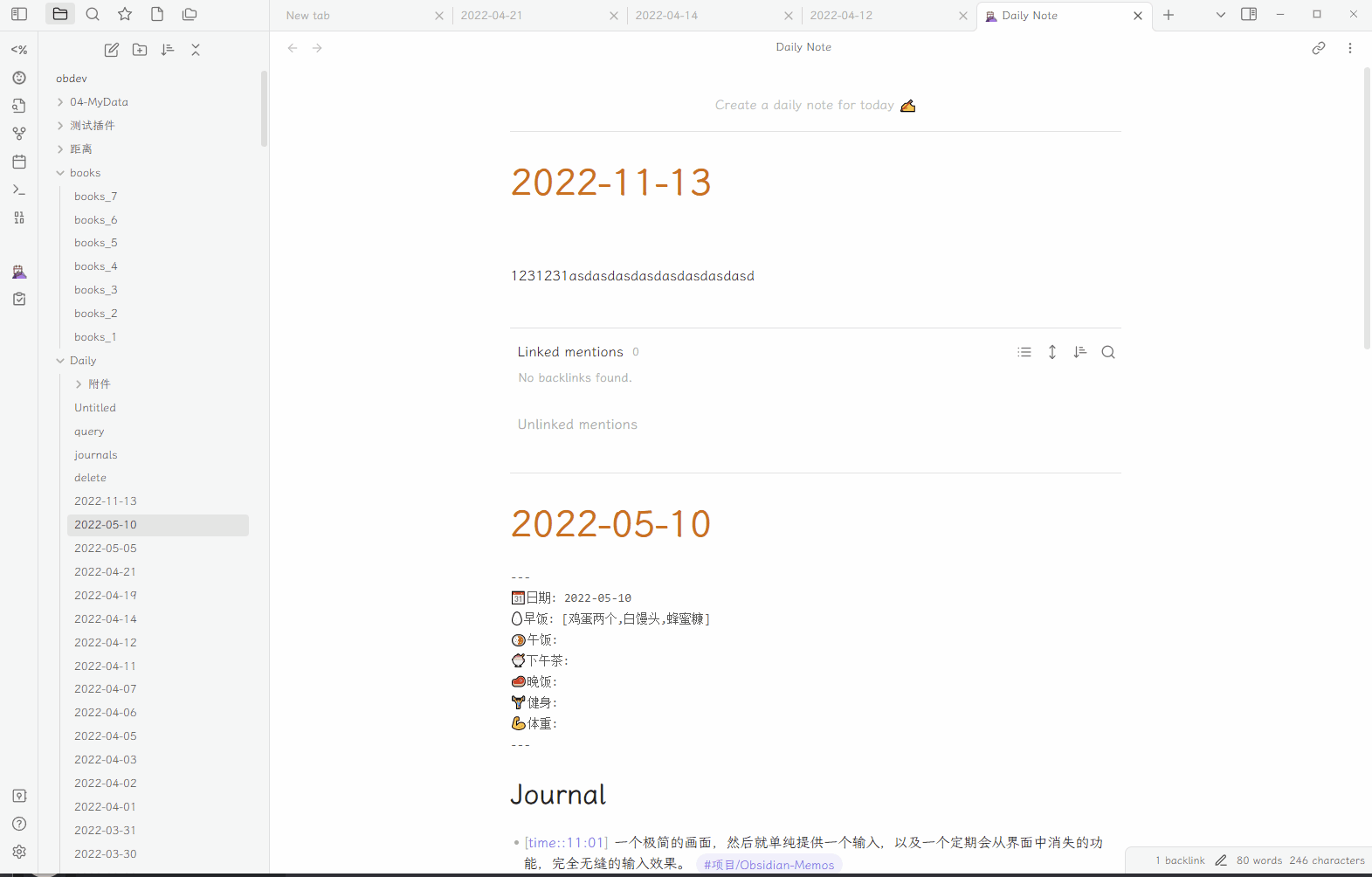The height and width of the screenshot is (877, 1372).
Task: Toggle the left sidebar
Action: (19, 14)
